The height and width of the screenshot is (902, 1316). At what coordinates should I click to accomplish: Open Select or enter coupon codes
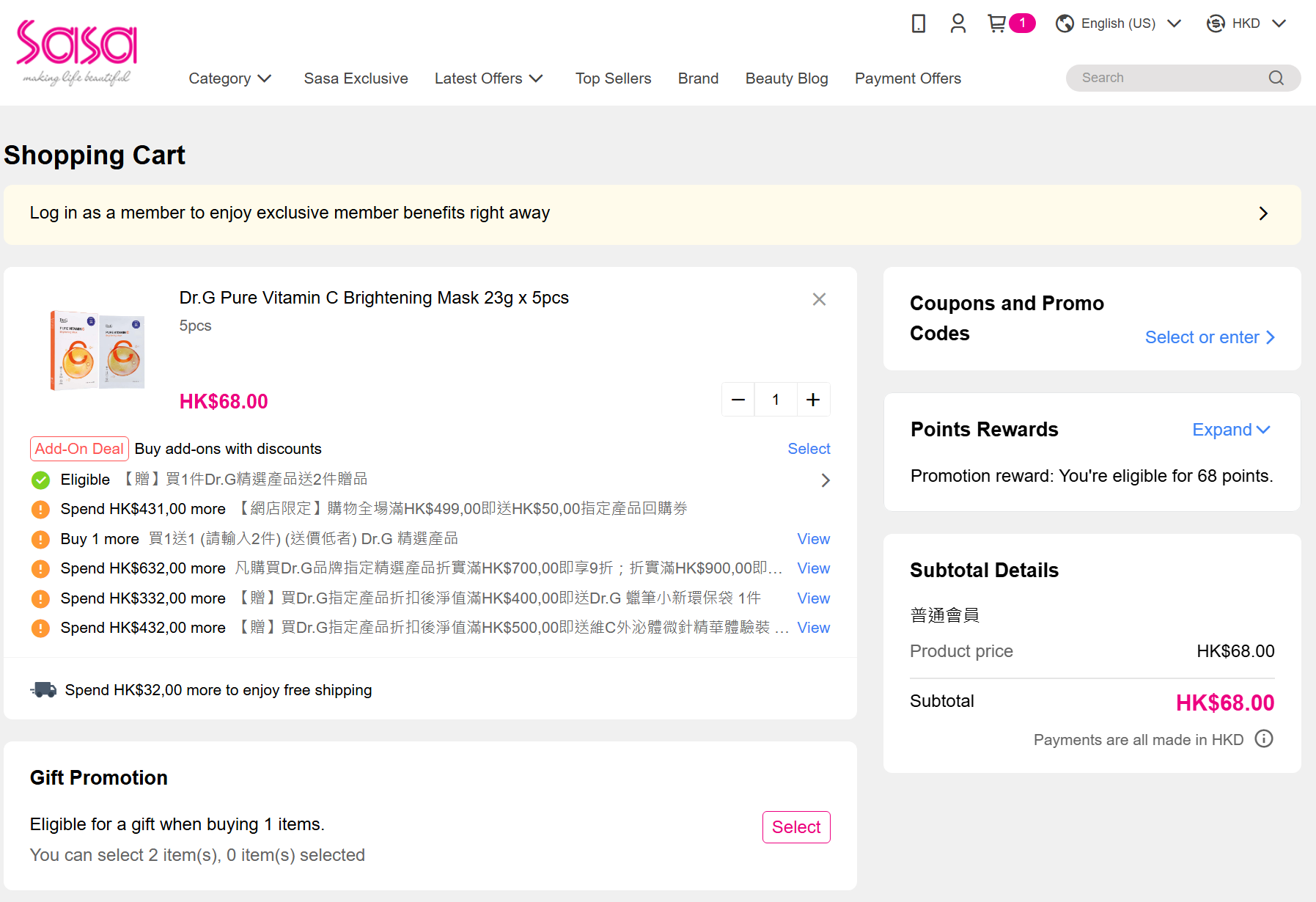pyautogui.click(x=1210, y=337)
